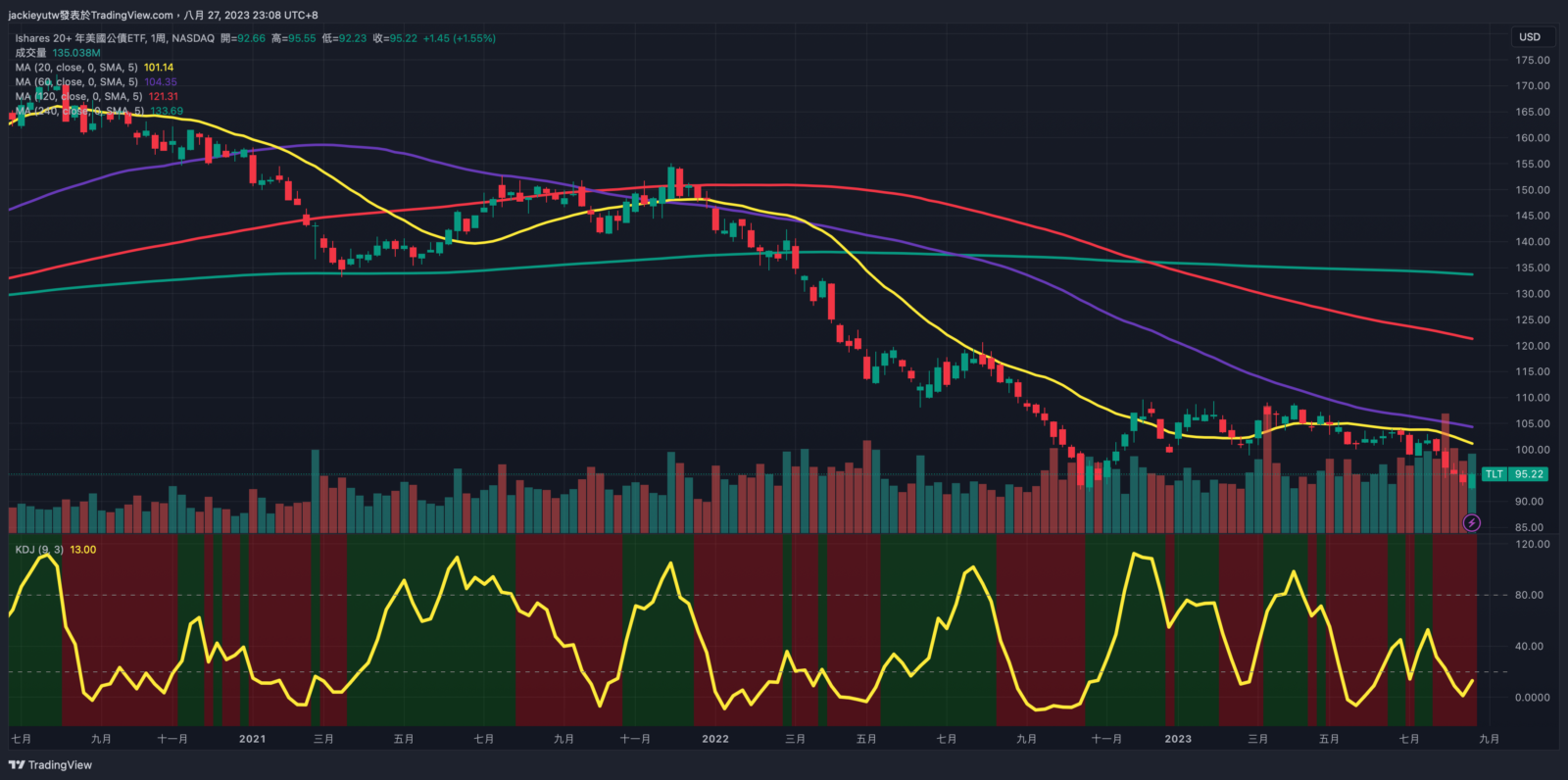
Task: Click the 175.00 price scale label
Action: coord(1532,61)
